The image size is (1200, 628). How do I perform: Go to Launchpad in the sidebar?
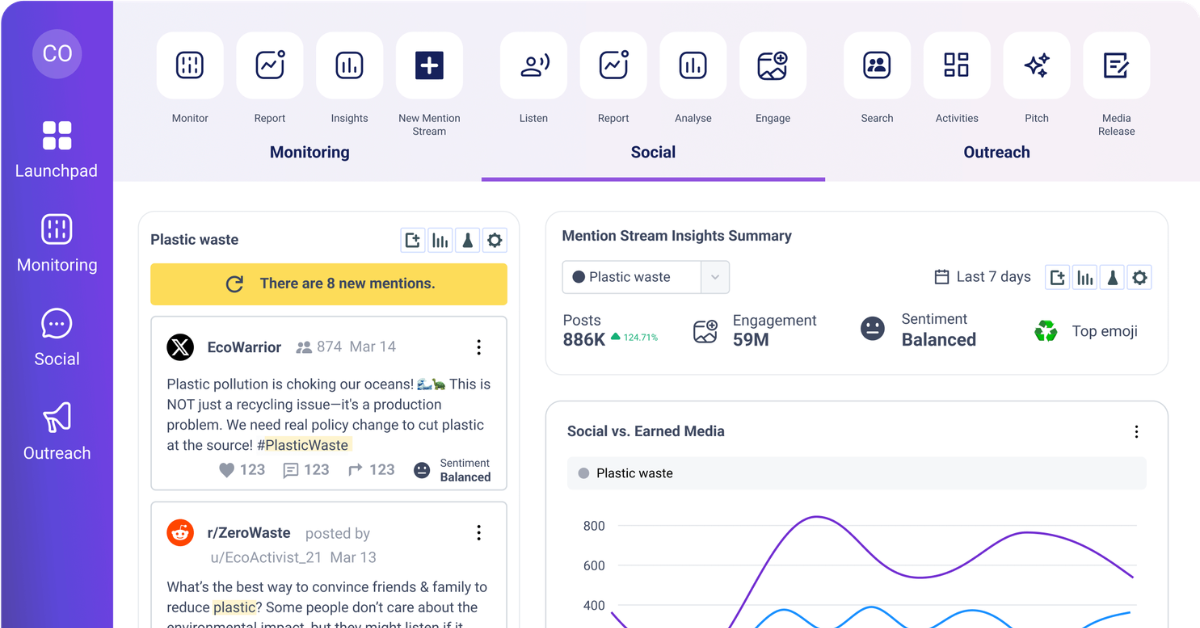pyautogui.click(x=57, y=150)
